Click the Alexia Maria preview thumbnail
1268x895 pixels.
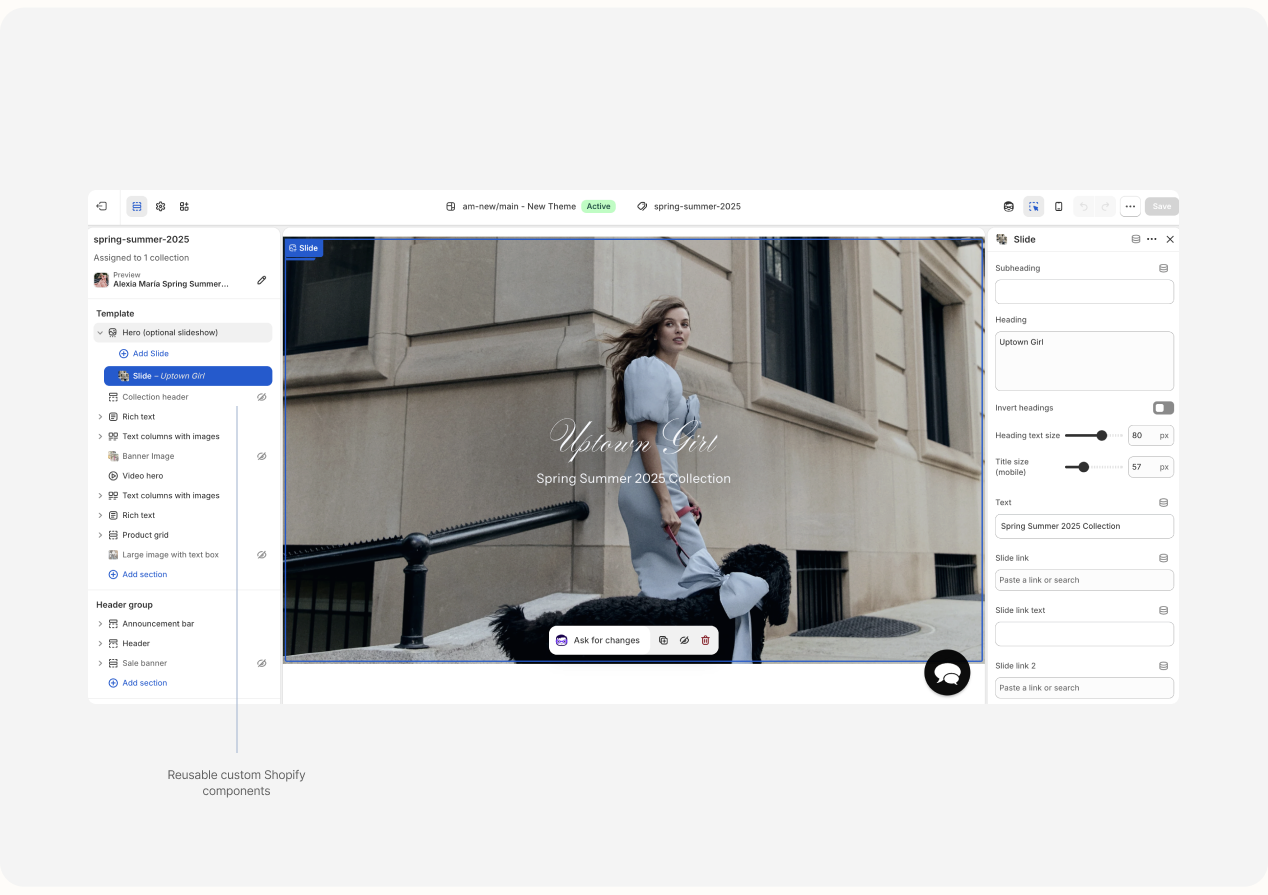(101, 280)
